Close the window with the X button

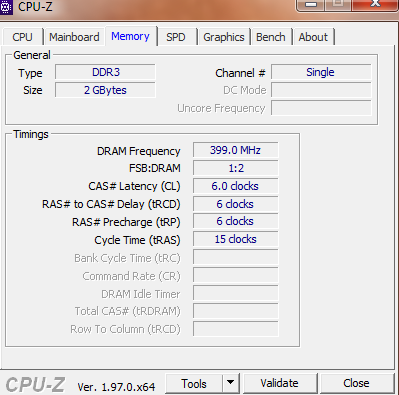pyautogui.click(x=375, y=4)
